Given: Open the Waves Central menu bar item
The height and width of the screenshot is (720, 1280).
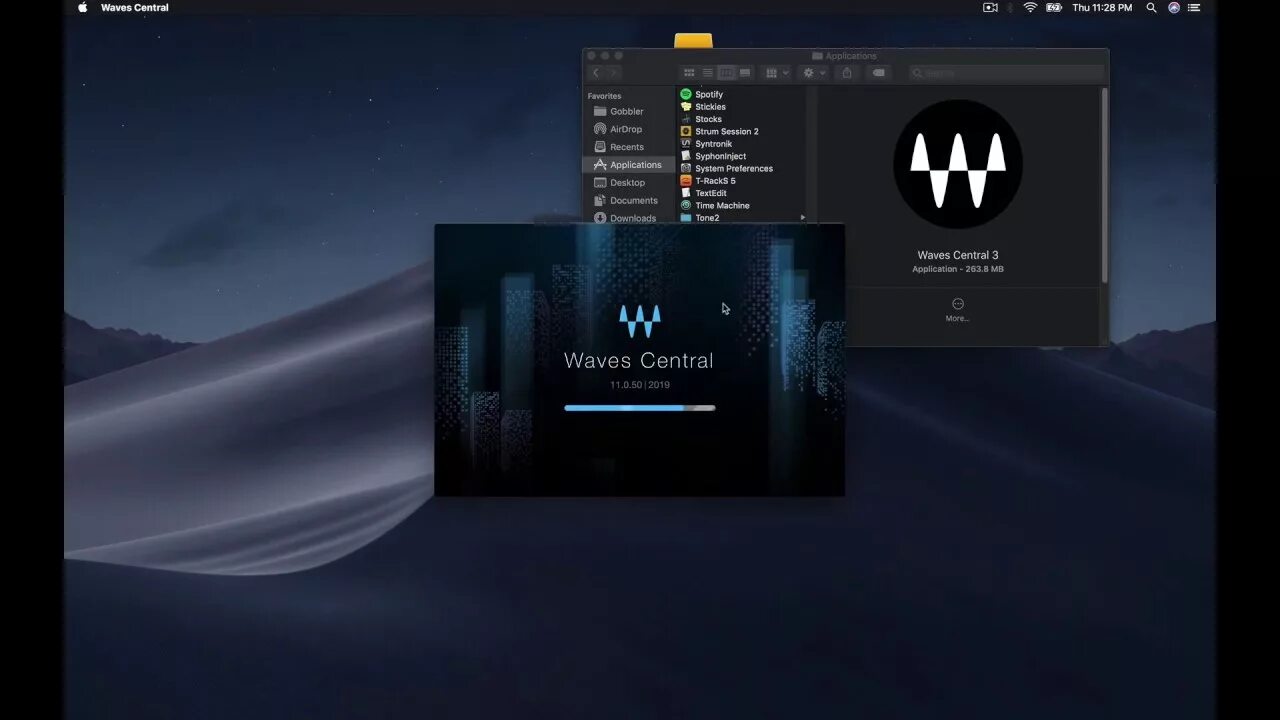Looking at the screenshot, I should 135,7.
